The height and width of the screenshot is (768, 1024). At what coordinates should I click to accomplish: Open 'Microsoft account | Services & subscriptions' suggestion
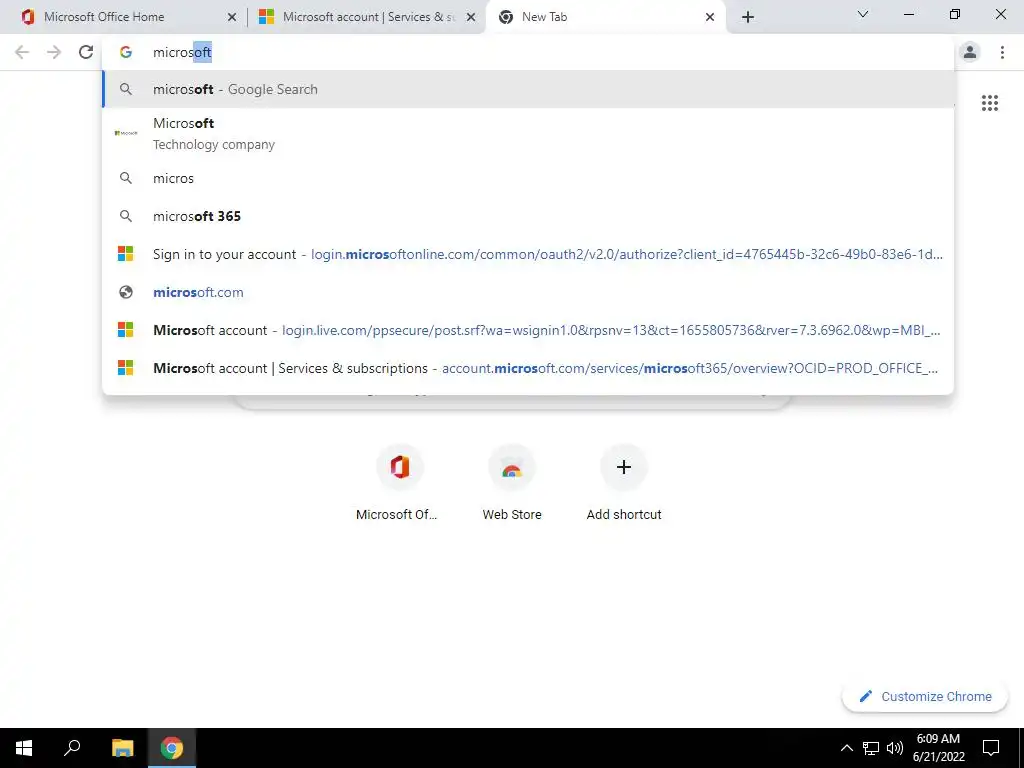click(x=528, y=368)
